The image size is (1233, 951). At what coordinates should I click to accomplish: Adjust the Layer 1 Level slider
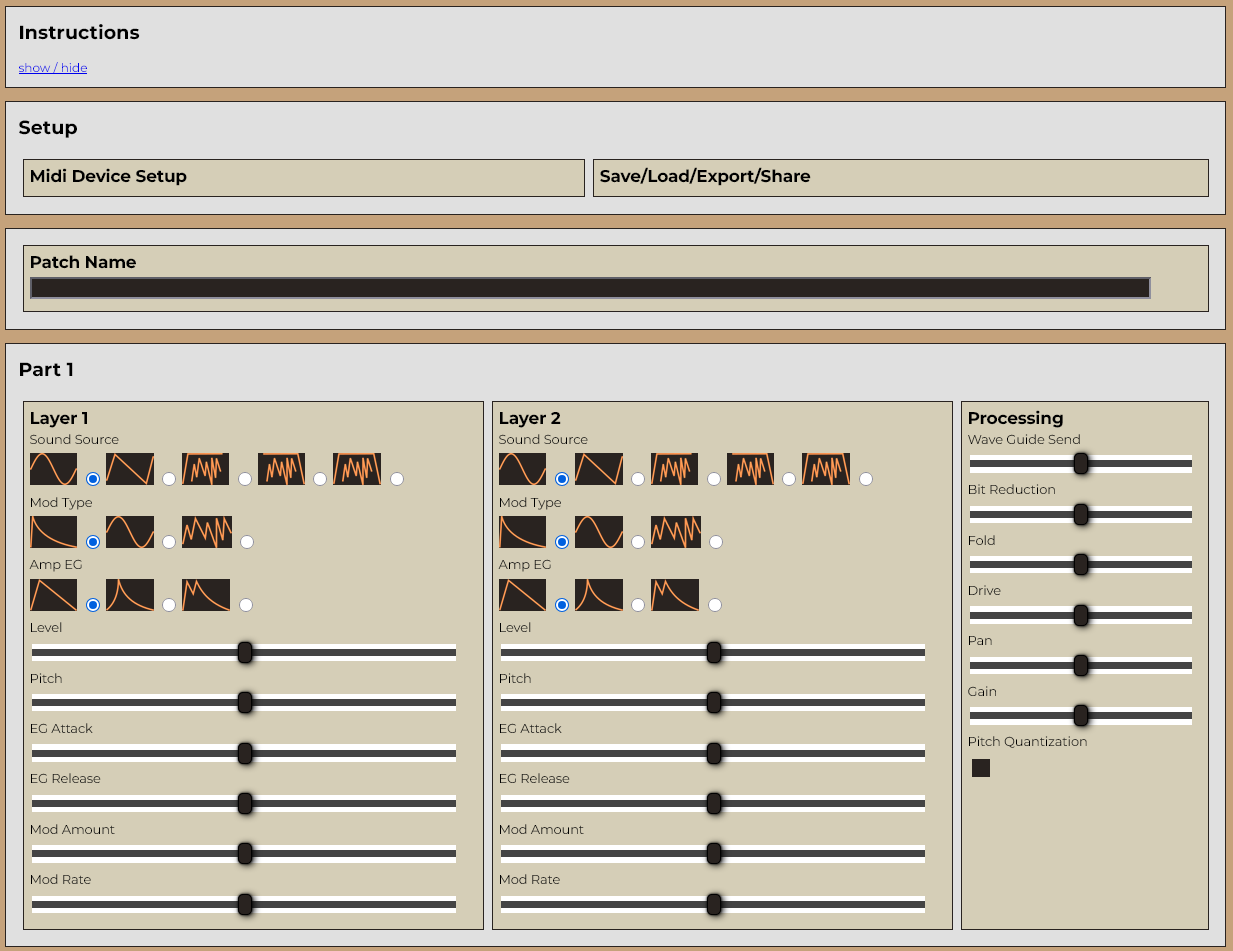click(244, 653)
